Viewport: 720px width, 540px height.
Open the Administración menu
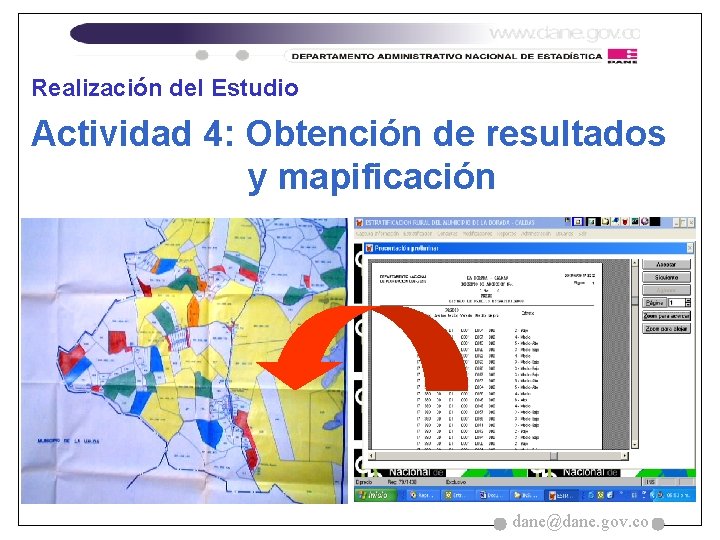coord(536,234)
